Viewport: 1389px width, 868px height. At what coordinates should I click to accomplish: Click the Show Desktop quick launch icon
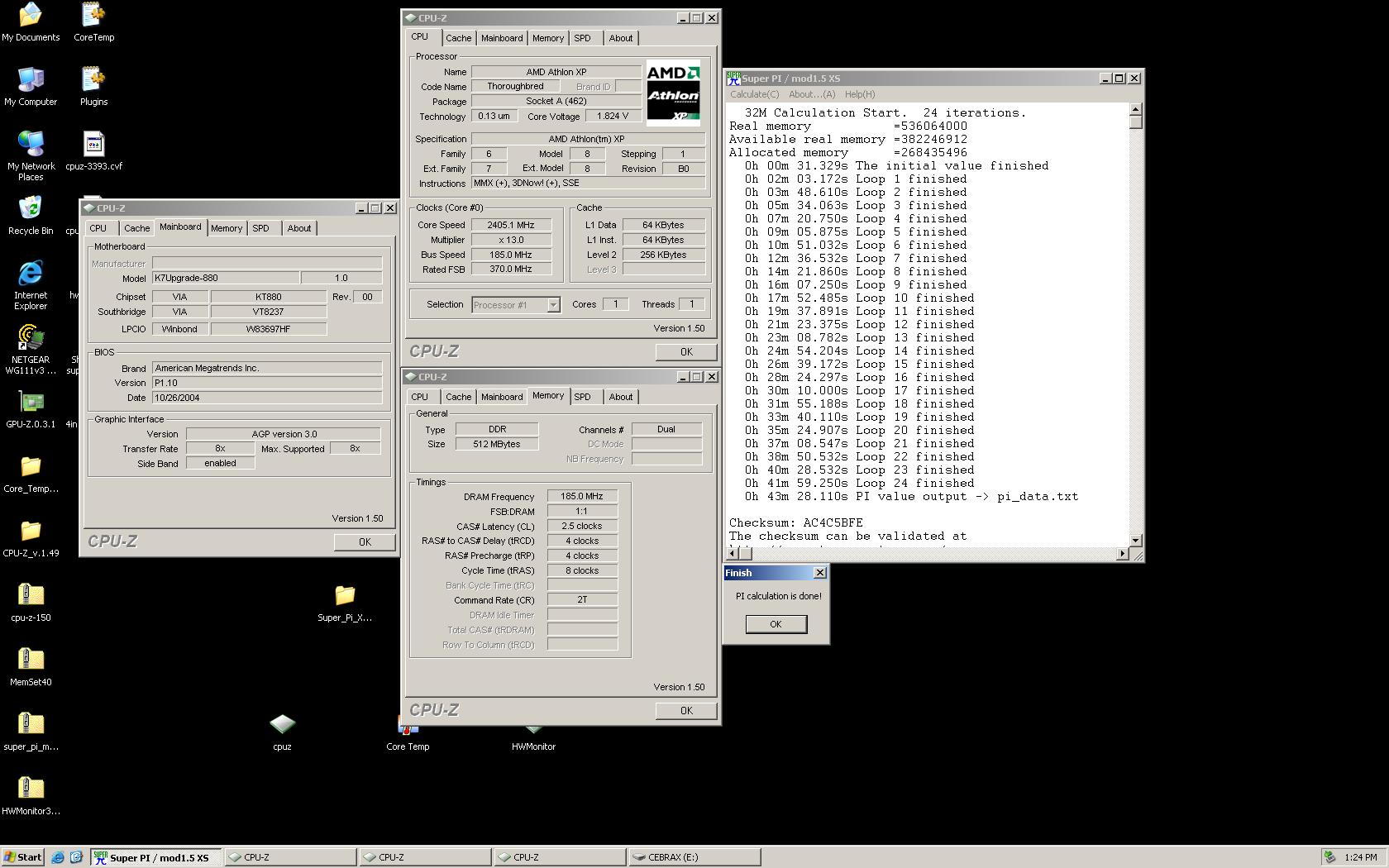(x=76, y=857)
